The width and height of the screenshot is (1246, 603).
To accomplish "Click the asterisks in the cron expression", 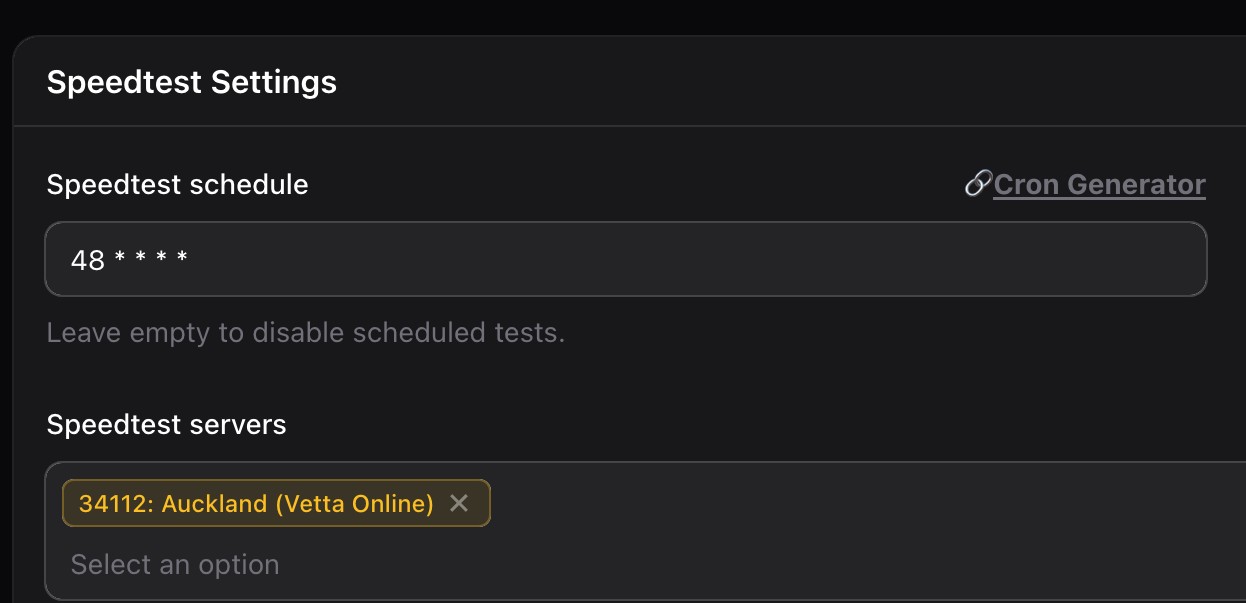I will (x=151, y=260).
